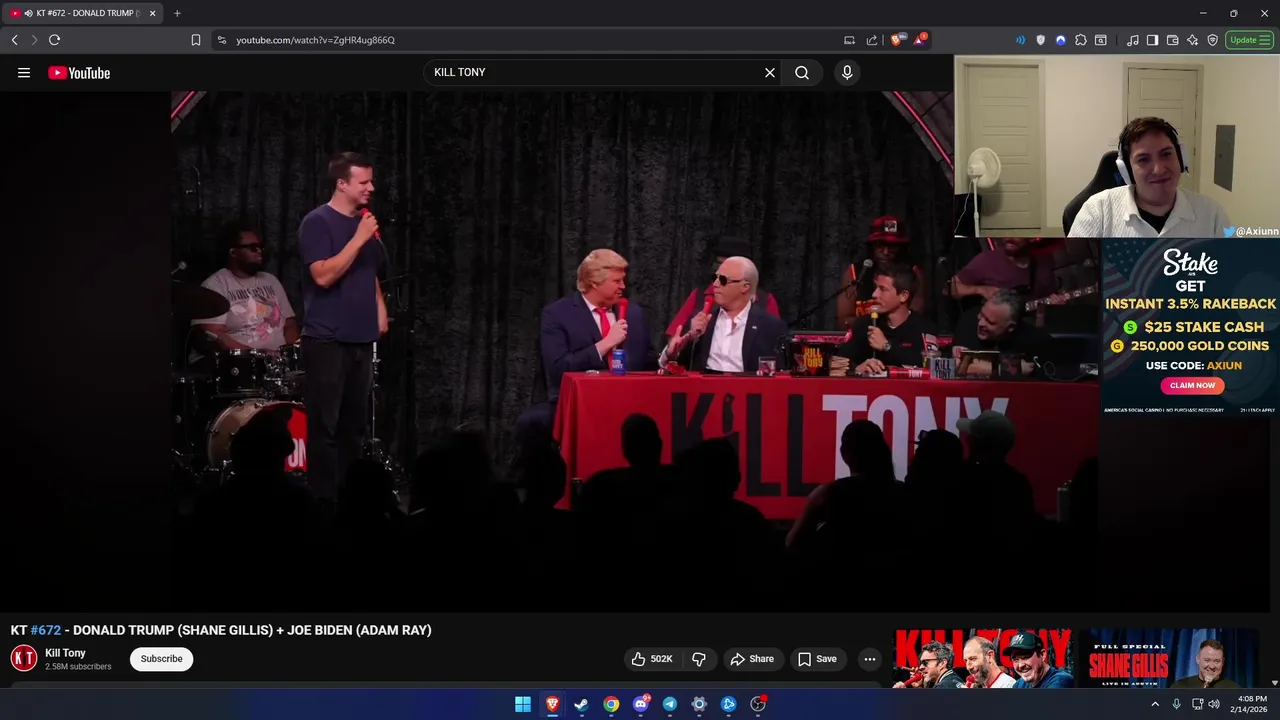Go back in browser history
This screenshot has height=720, width=1280.
point(14,40)
